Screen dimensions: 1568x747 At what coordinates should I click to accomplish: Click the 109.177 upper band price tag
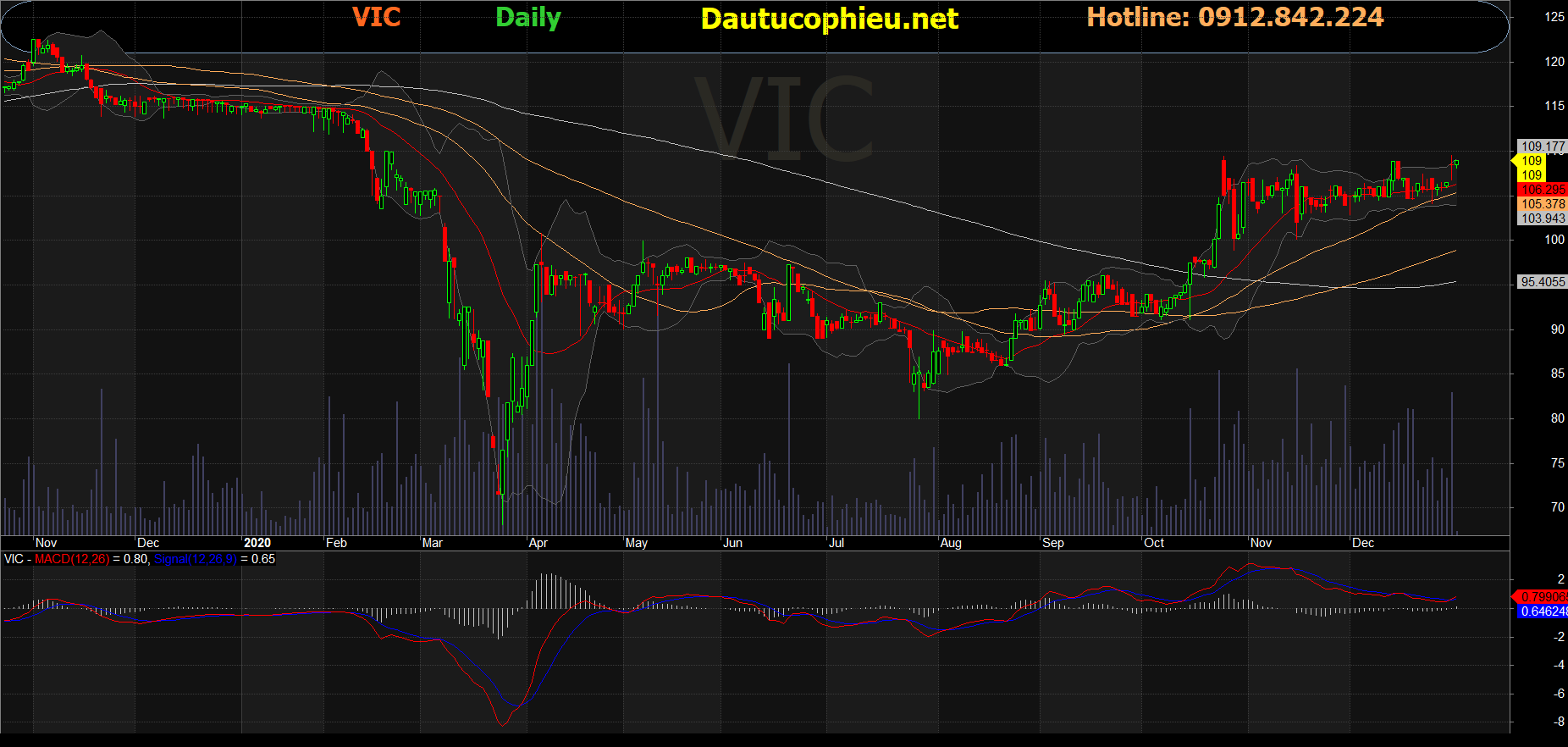[x=1542, y=147]
